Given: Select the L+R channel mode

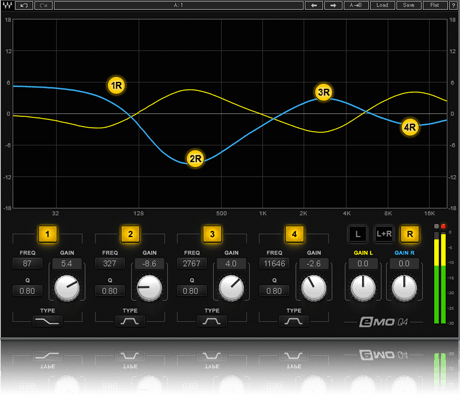Looking at the screenshot, I should [384, 234].
